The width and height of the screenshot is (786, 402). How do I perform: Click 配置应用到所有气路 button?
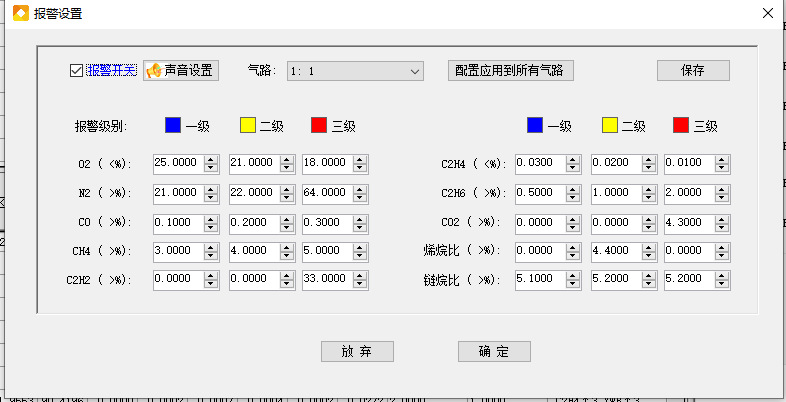[x=510, y=71]
